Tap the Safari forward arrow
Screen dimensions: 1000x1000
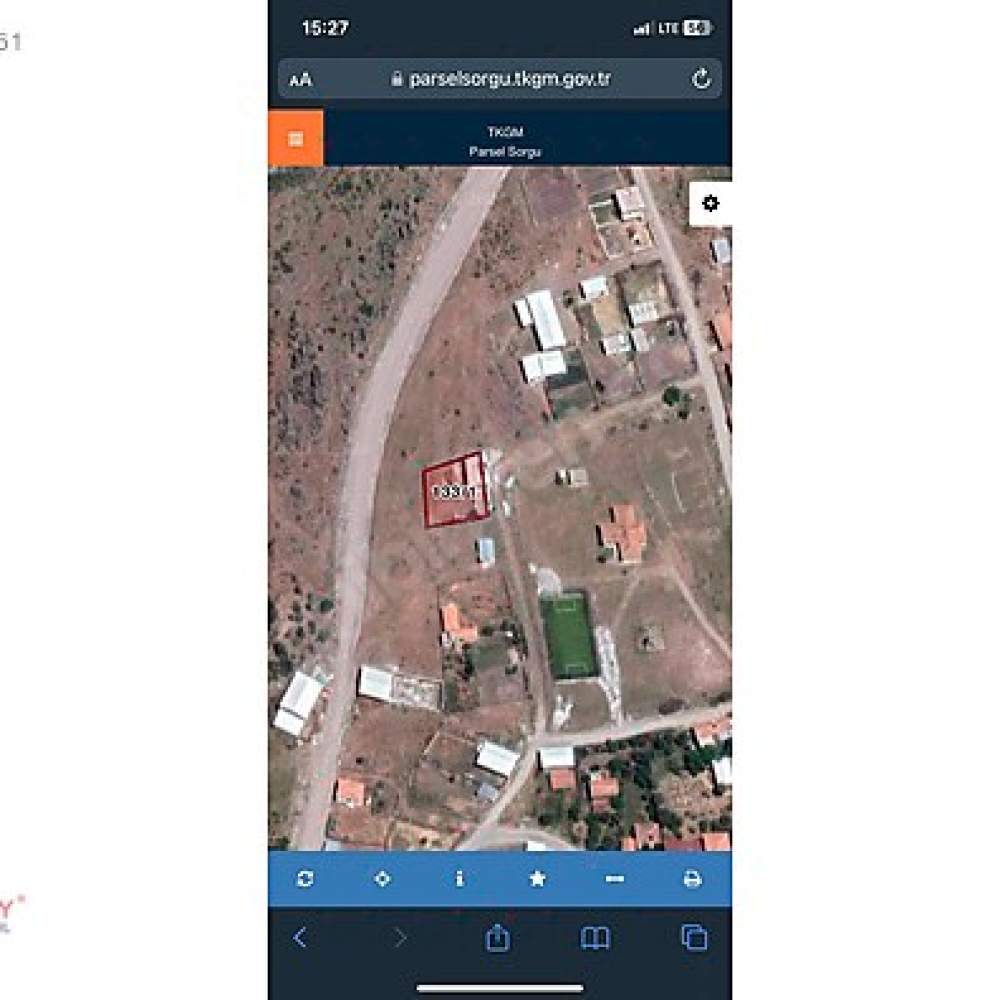400,938
